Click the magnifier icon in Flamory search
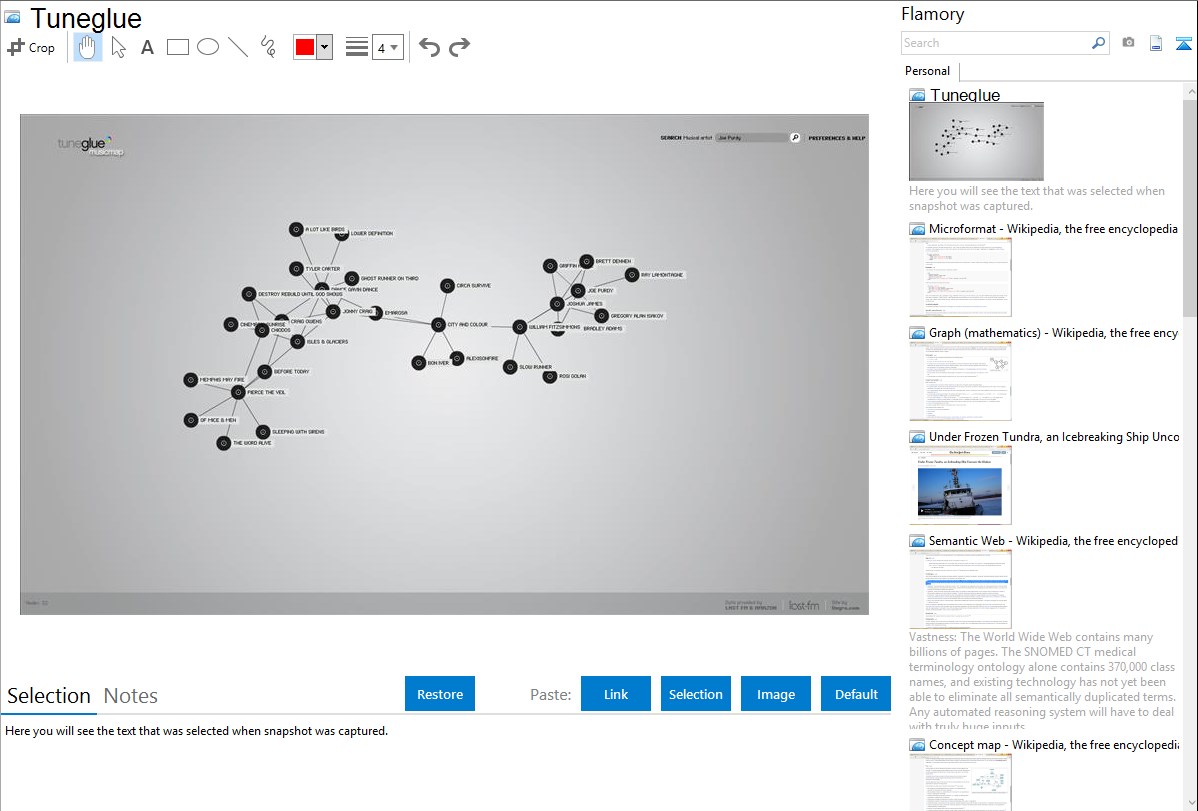The image size is (1198, 811). [x=1098, y=43]
